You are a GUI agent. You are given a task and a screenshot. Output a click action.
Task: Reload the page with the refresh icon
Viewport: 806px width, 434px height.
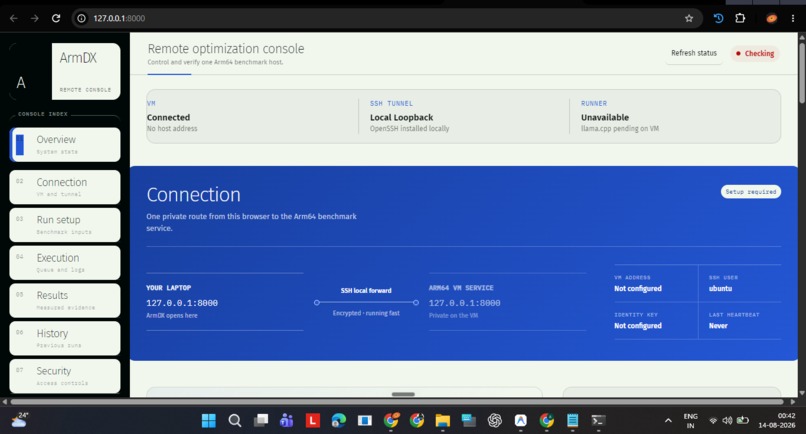pyautogui.click(x=56, y=19)
